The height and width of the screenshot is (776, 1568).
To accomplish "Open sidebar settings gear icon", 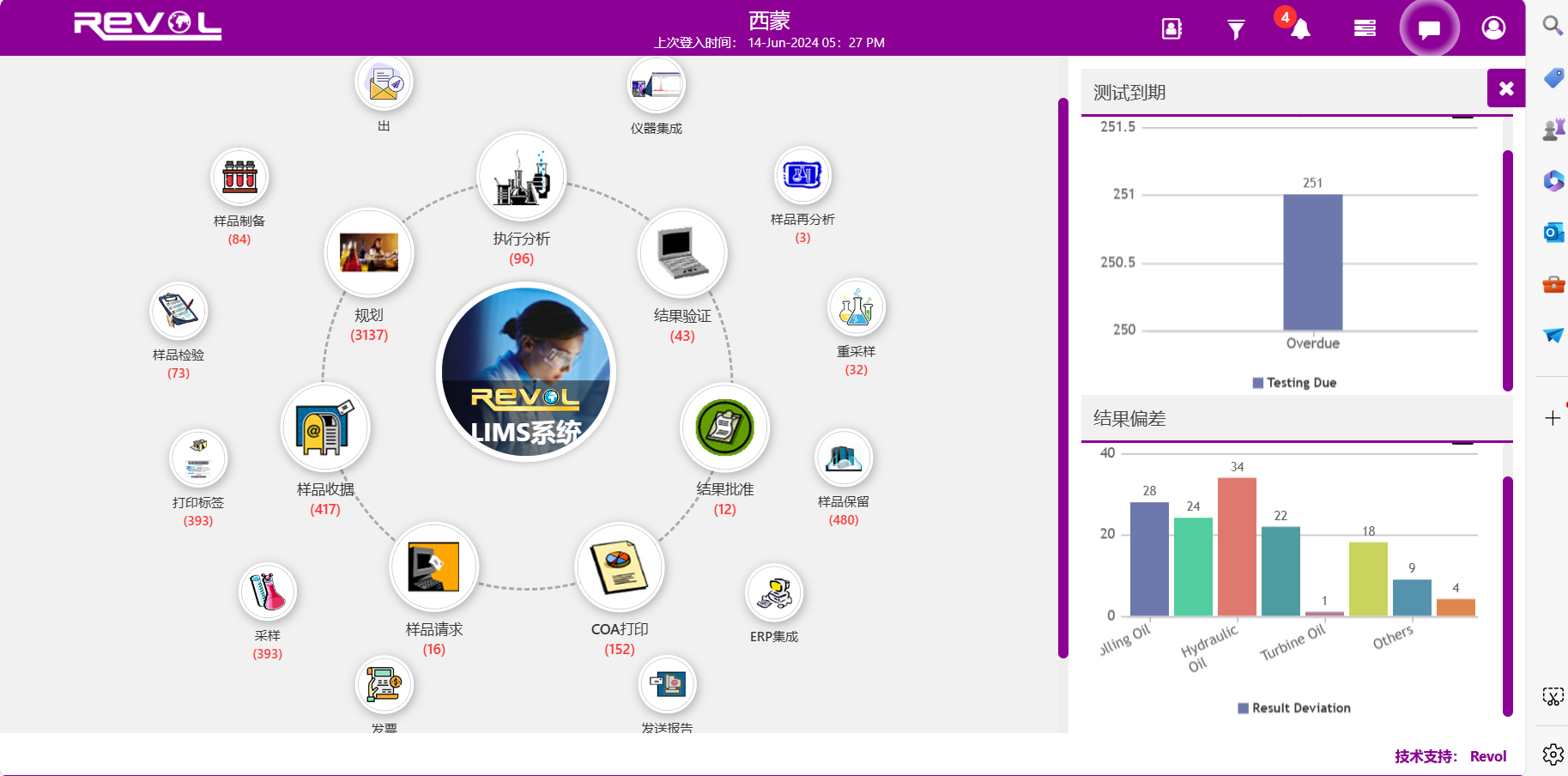I will point(1553,755).
